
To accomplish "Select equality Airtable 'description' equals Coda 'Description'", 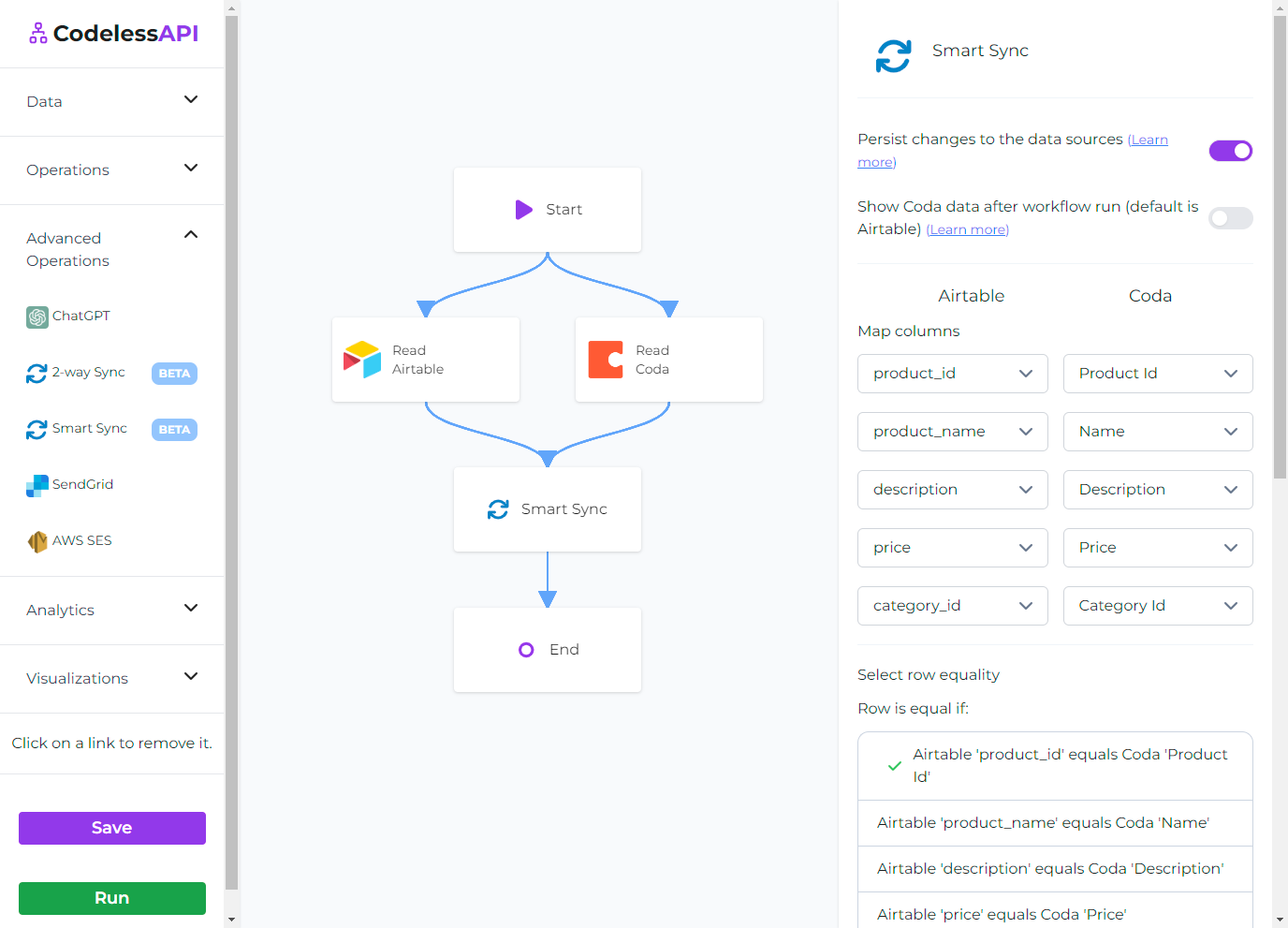I will 1055,869.
